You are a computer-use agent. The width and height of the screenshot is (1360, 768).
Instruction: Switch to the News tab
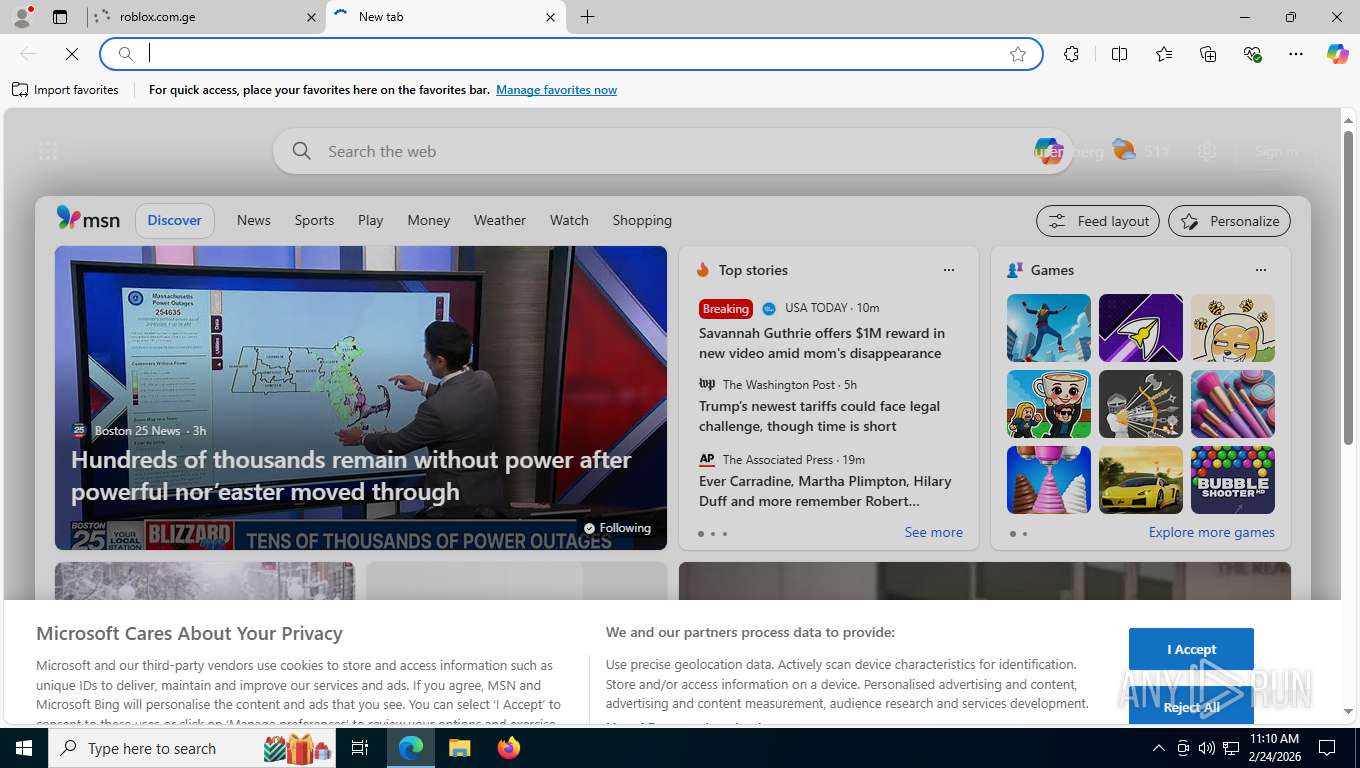[254, 220]
